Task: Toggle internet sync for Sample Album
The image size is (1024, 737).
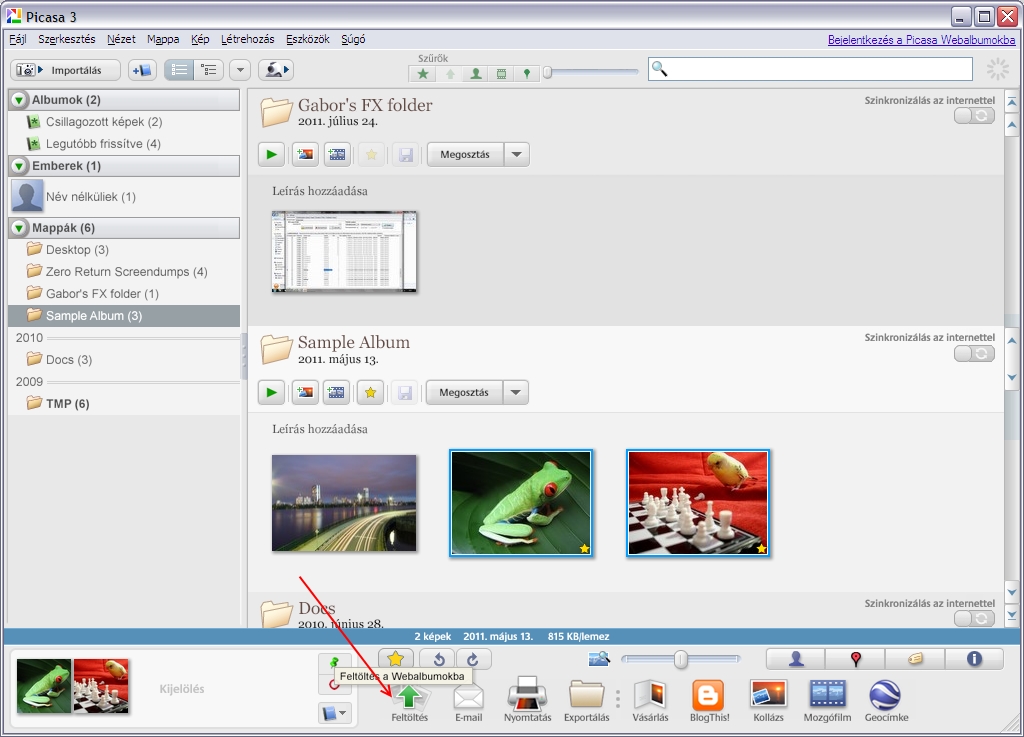Action: pyautogui.click(x=974, y=354)
